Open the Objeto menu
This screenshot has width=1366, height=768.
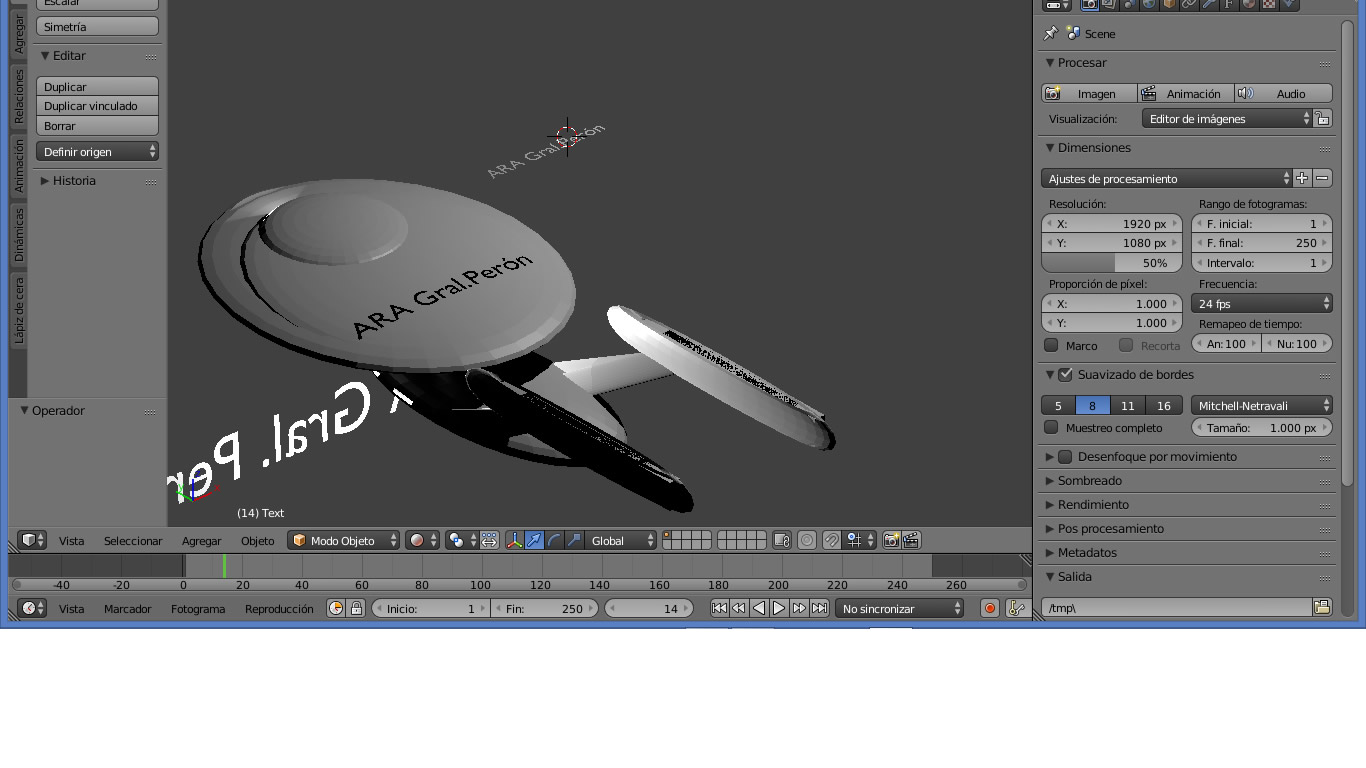coord(257,540)
